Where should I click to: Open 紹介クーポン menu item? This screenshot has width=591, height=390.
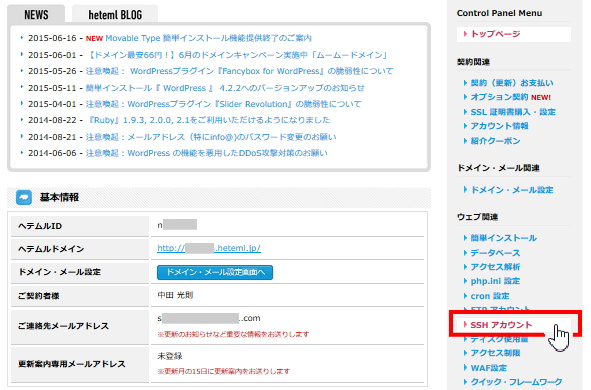495,141
